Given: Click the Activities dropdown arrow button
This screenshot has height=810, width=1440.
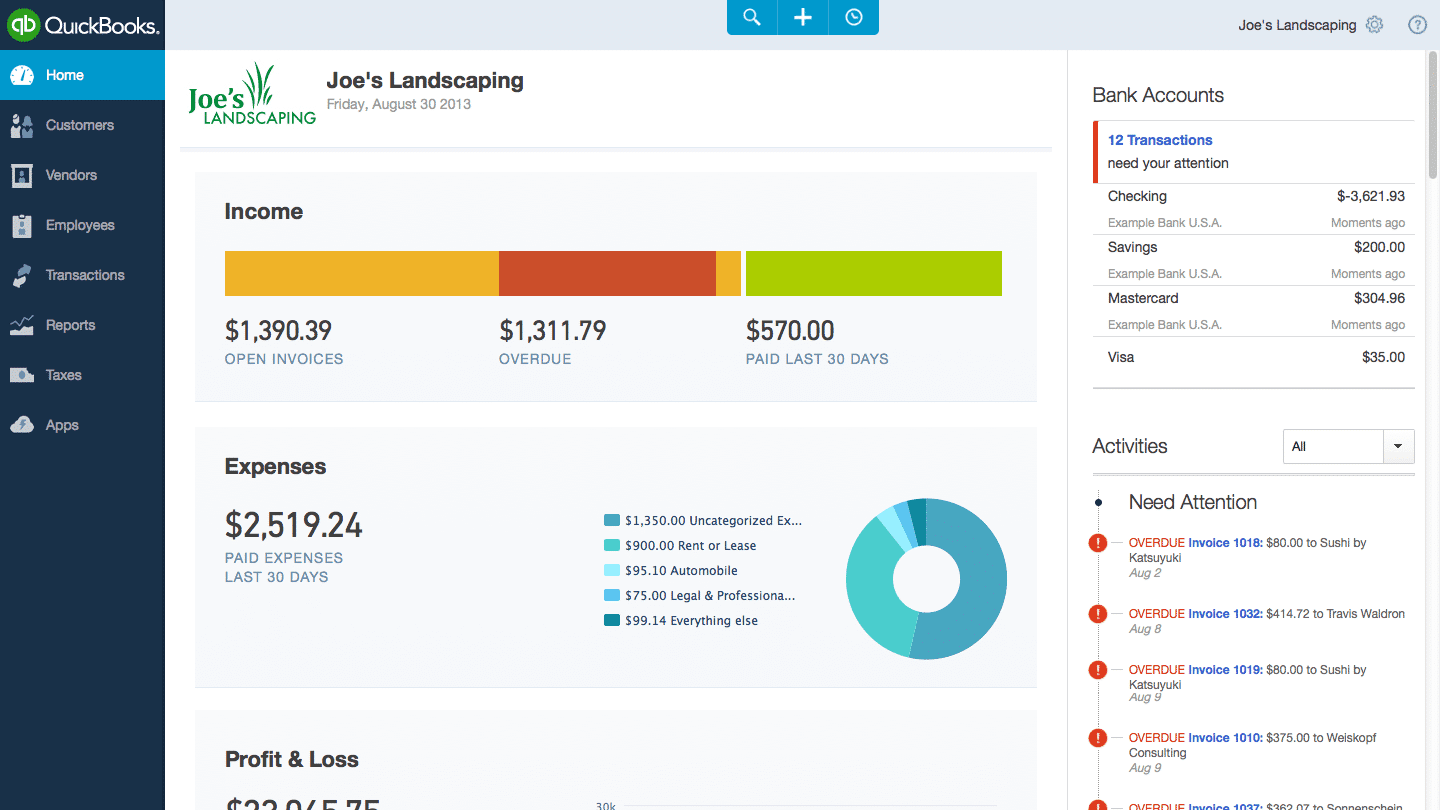Looking at the screenshot, I should [1398, 446].
